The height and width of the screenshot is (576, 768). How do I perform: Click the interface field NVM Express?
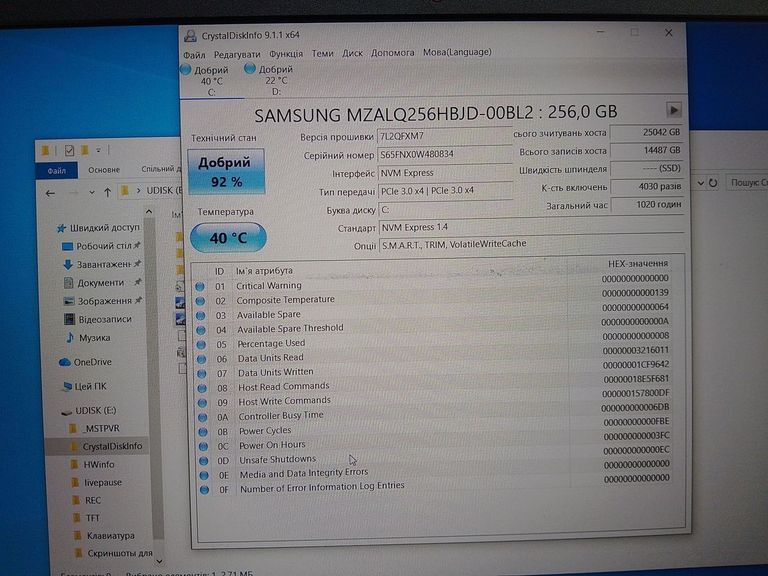click(x=445, y=172)
